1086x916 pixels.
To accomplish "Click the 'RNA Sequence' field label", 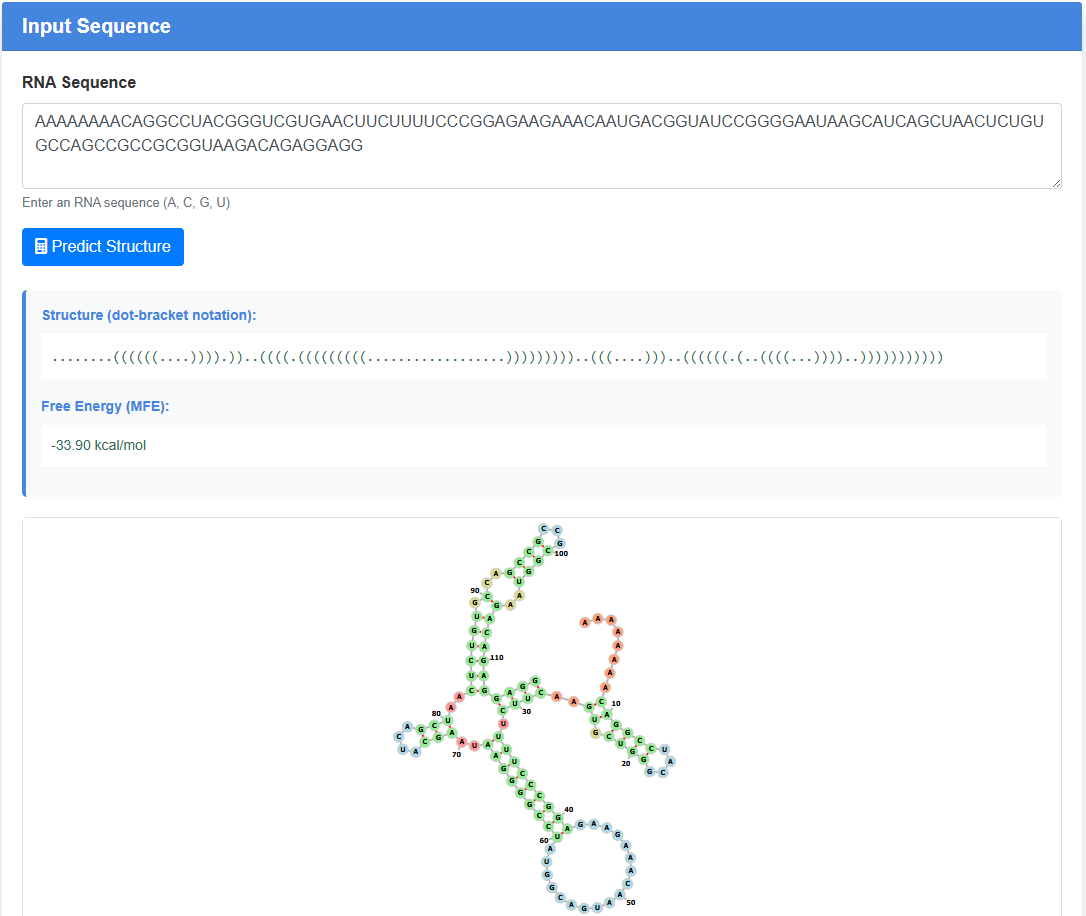I will click(x=79, y=82).
